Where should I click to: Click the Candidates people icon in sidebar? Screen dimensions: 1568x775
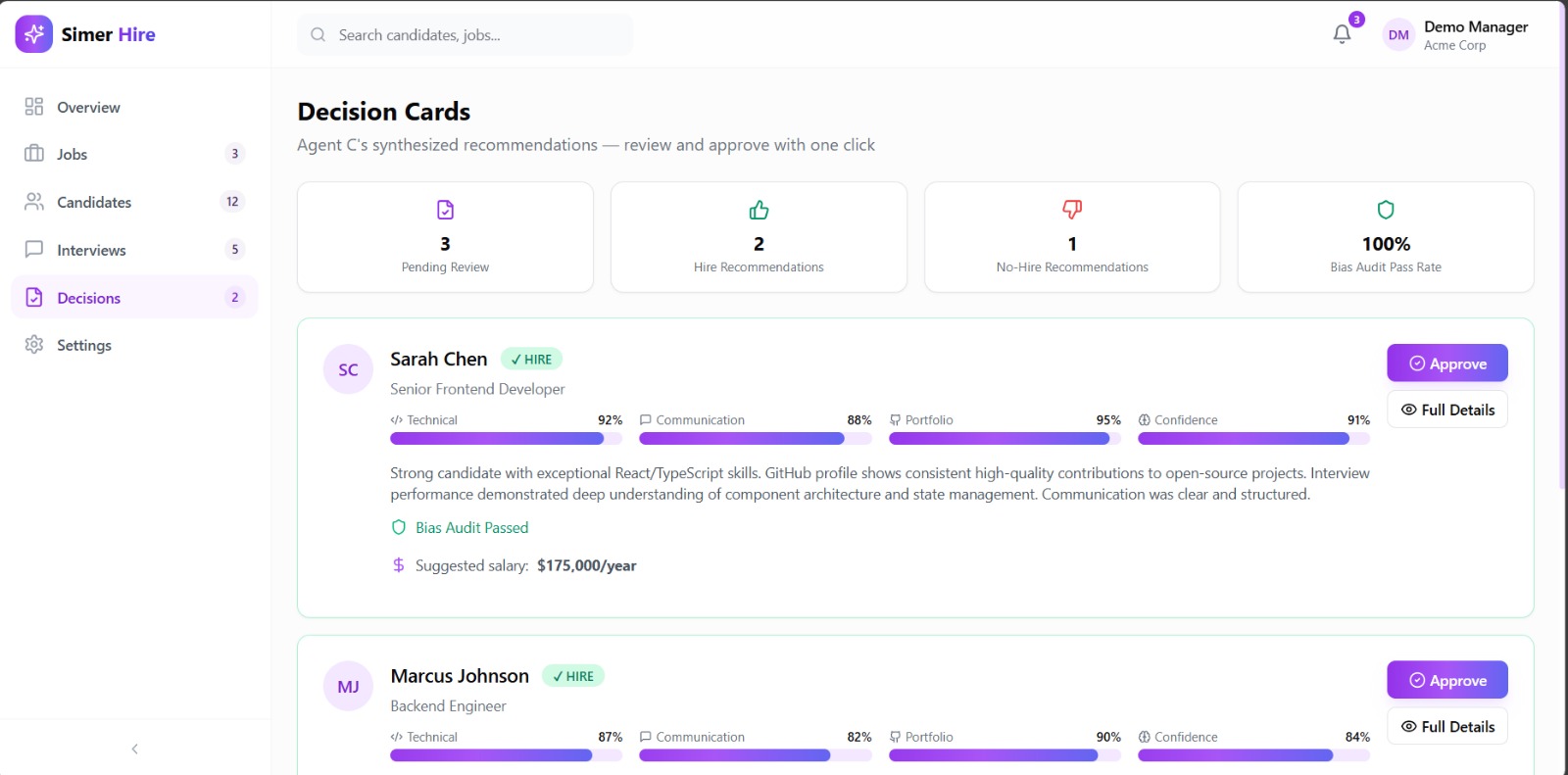34,202
